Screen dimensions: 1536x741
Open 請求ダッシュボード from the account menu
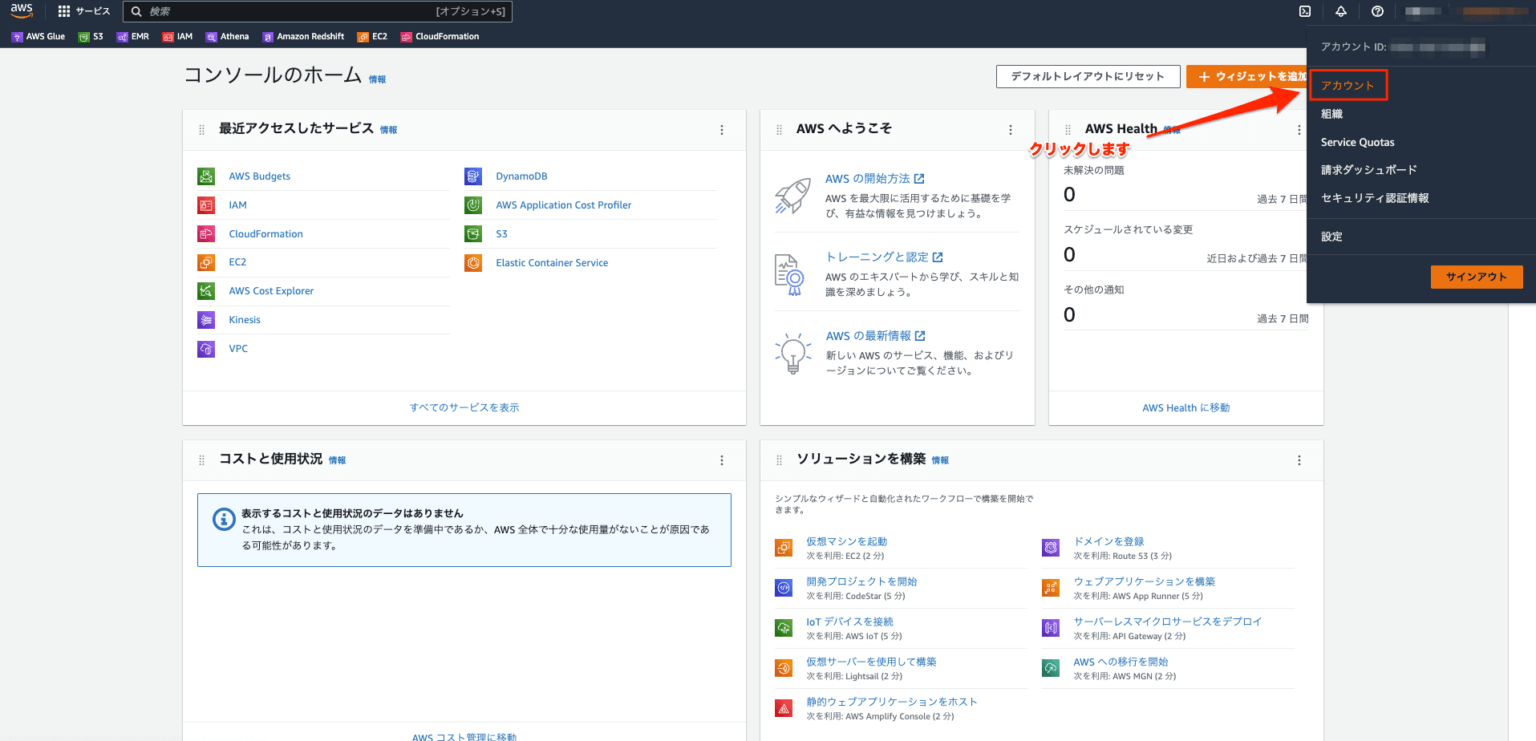[1367, 170]
